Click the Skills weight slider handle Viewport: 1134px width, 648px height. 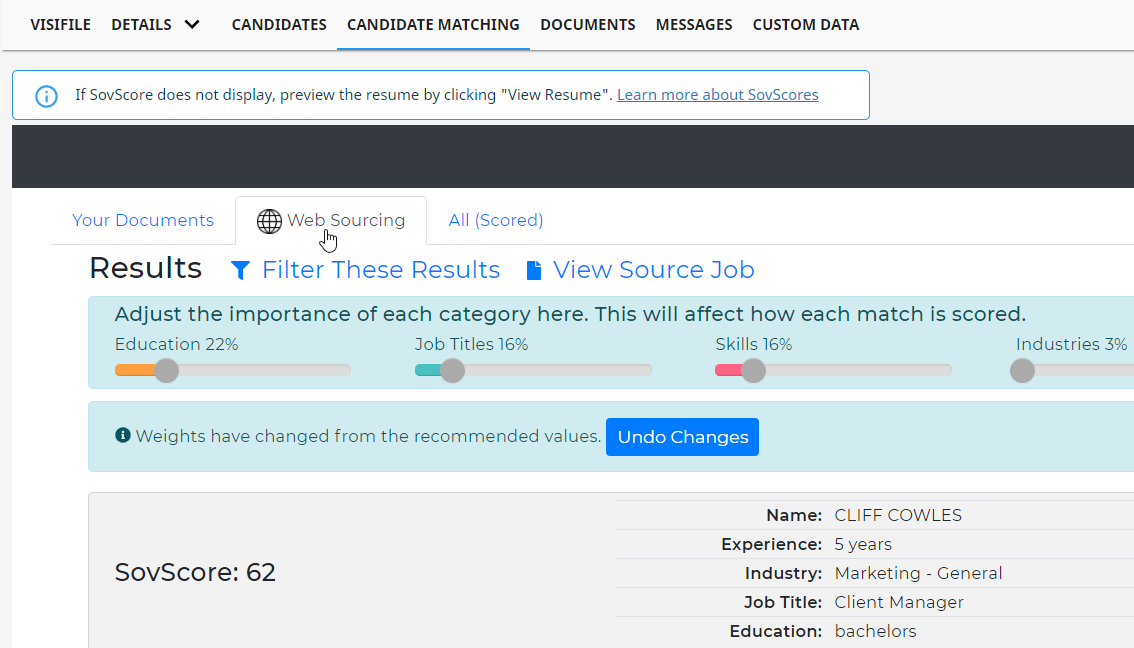754,370
